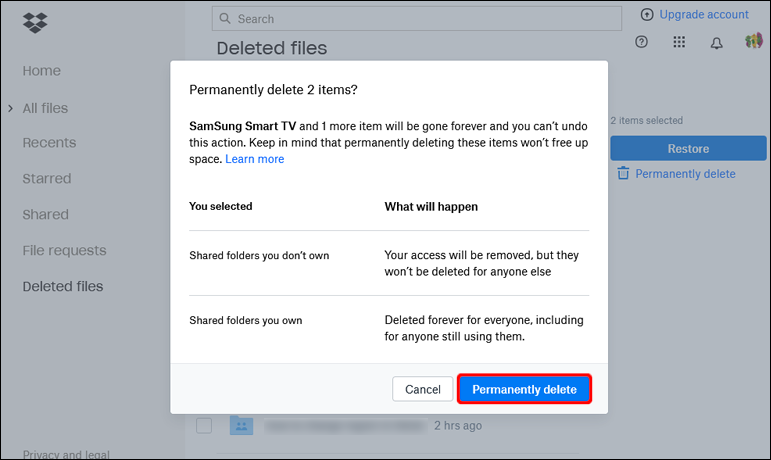Open the help question mark icon
Image resolution: width=771 pixels, height=460 pixels.
click(642, 42)
